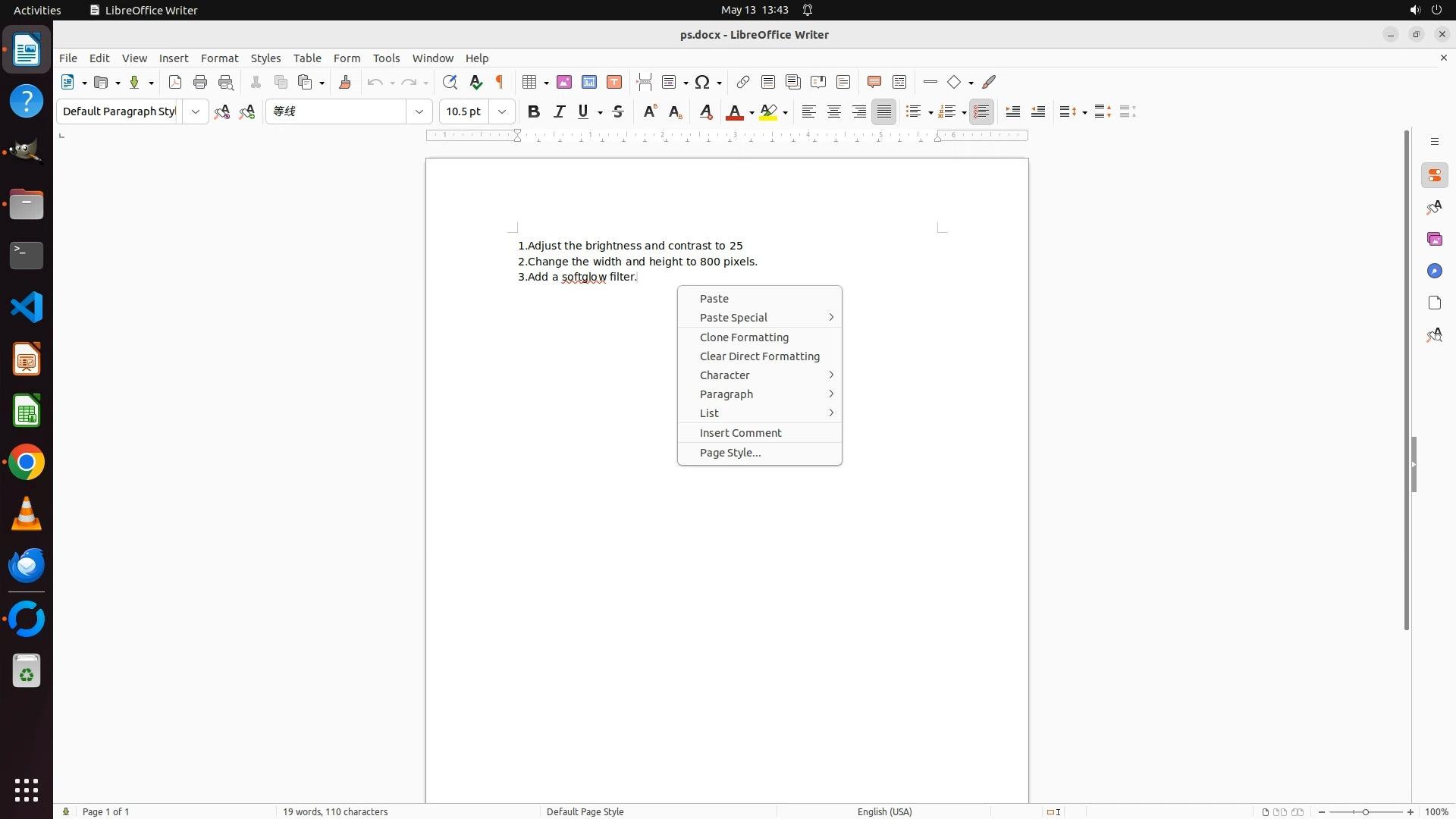
Task: Click the Insert Image icon
Action: 564,82
